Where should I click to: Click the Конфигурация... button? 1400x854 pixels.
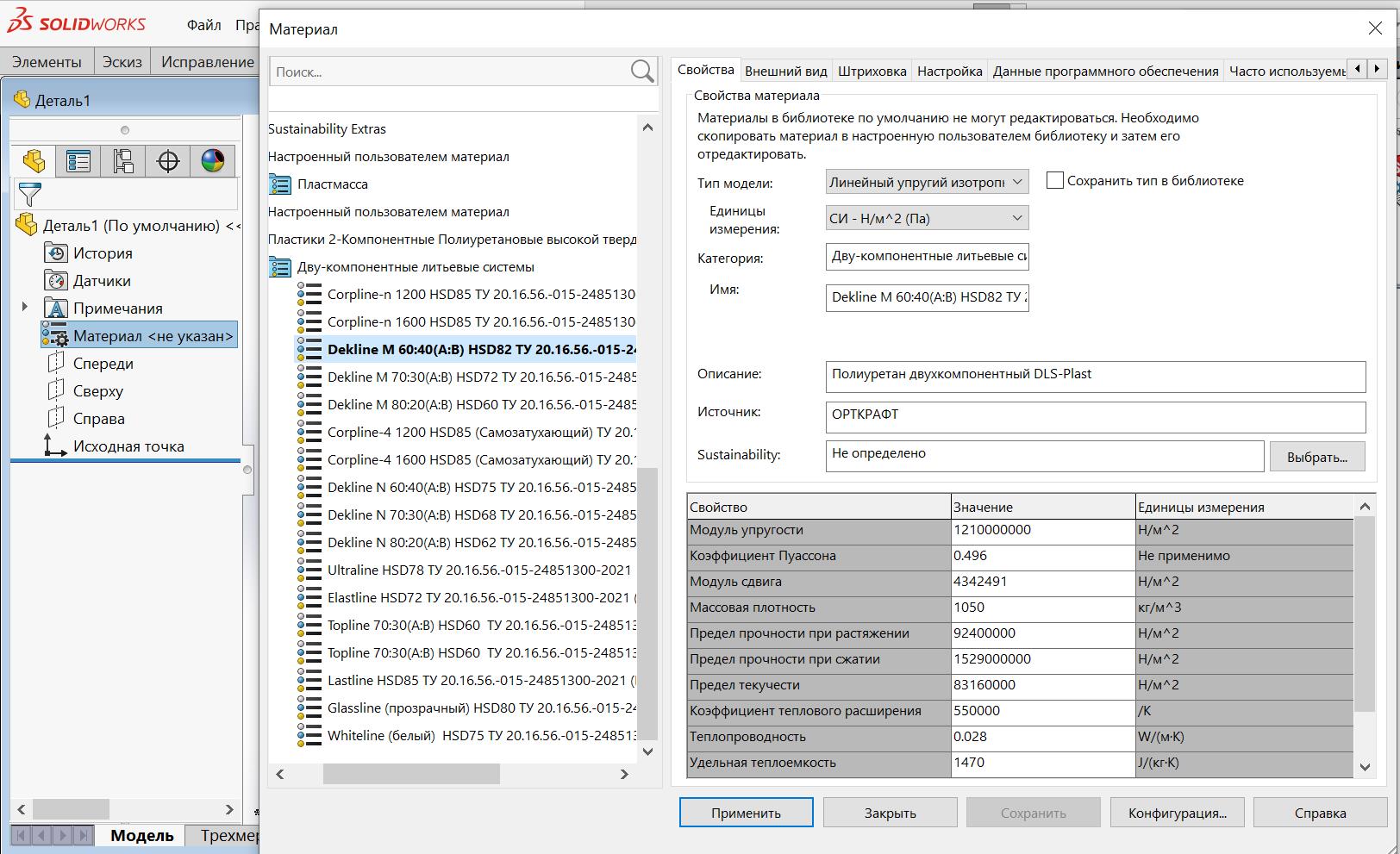(x=1177, y=813)
